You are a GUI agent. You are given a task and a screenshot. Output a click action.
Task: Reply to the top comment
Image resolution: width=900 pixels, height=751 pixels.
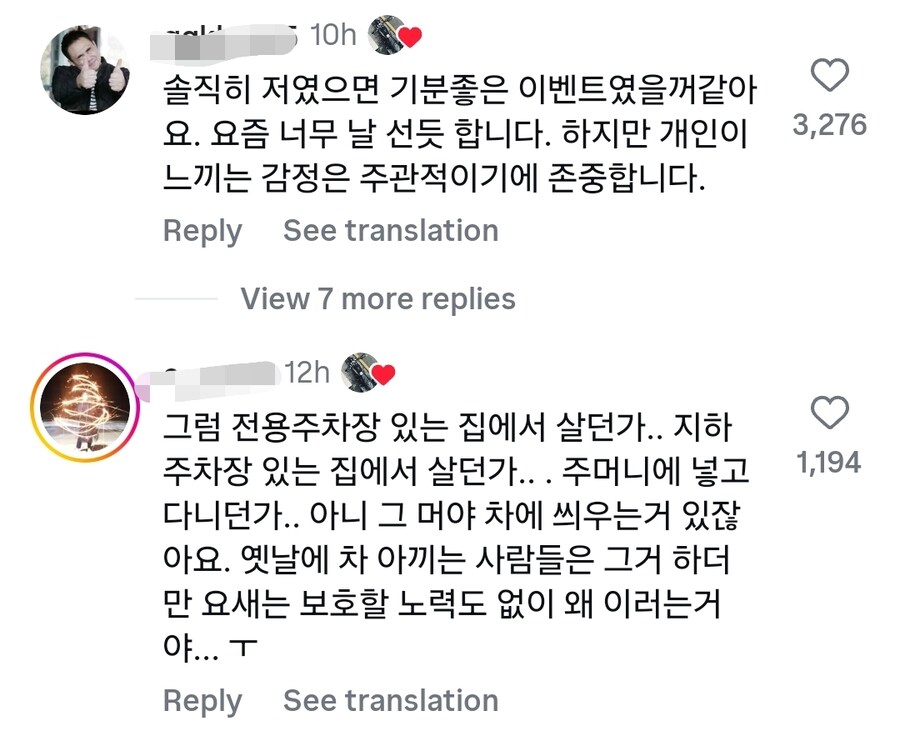point(200,231)
